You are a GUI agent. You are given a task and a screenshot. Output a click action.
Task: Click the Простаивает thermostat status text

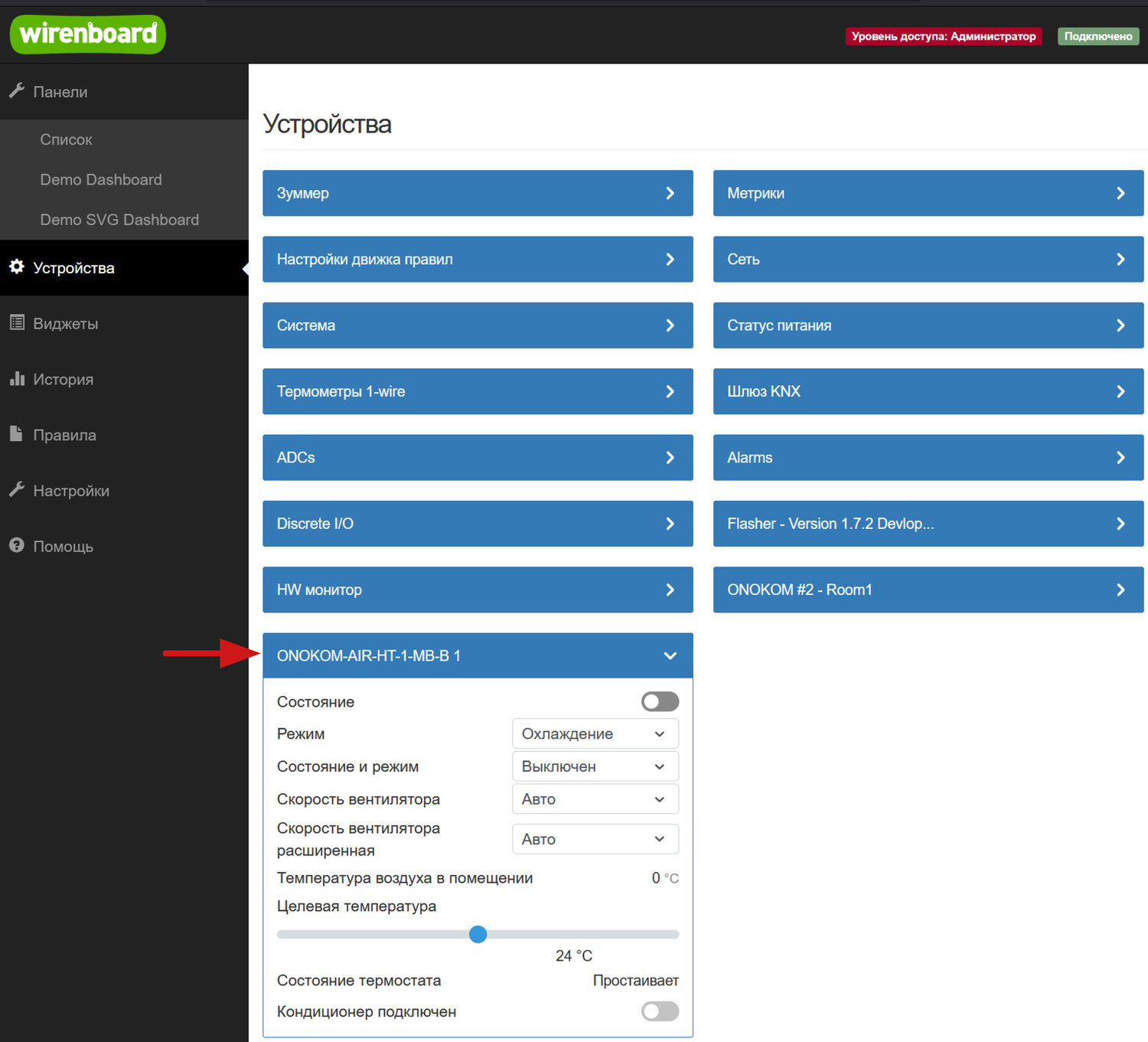636,981
